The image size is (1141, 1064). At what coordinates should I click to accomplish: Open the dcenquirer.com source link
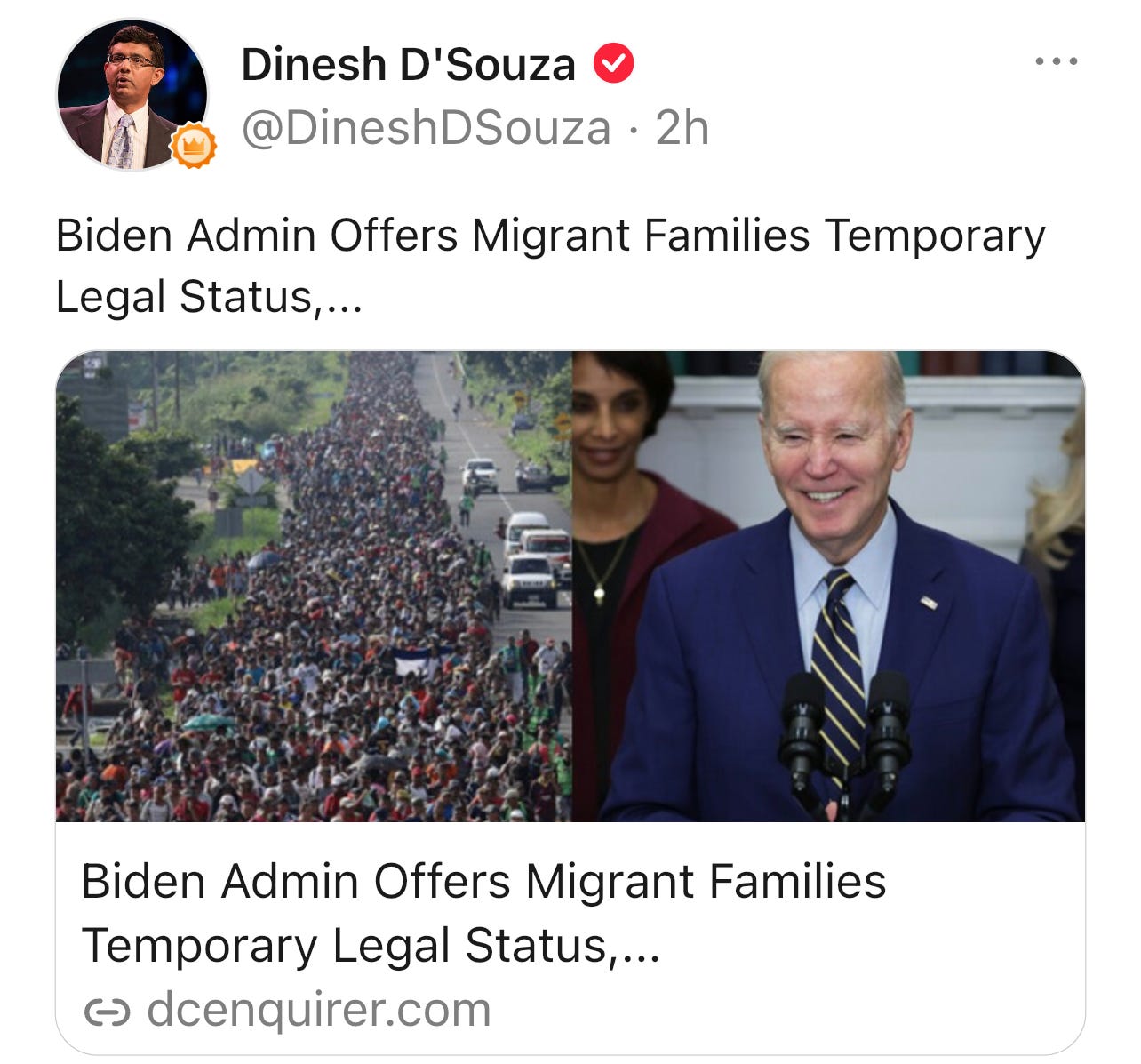[318, 1010]
